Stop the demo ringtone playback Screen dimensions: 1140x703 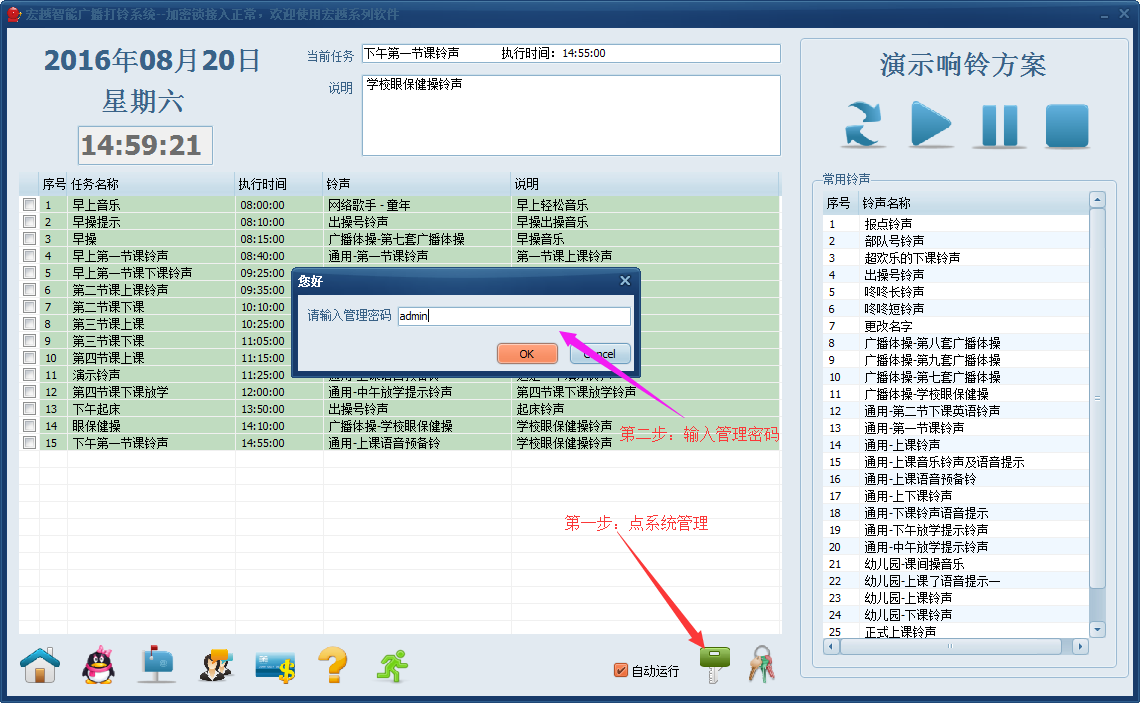click(1067, 126)
